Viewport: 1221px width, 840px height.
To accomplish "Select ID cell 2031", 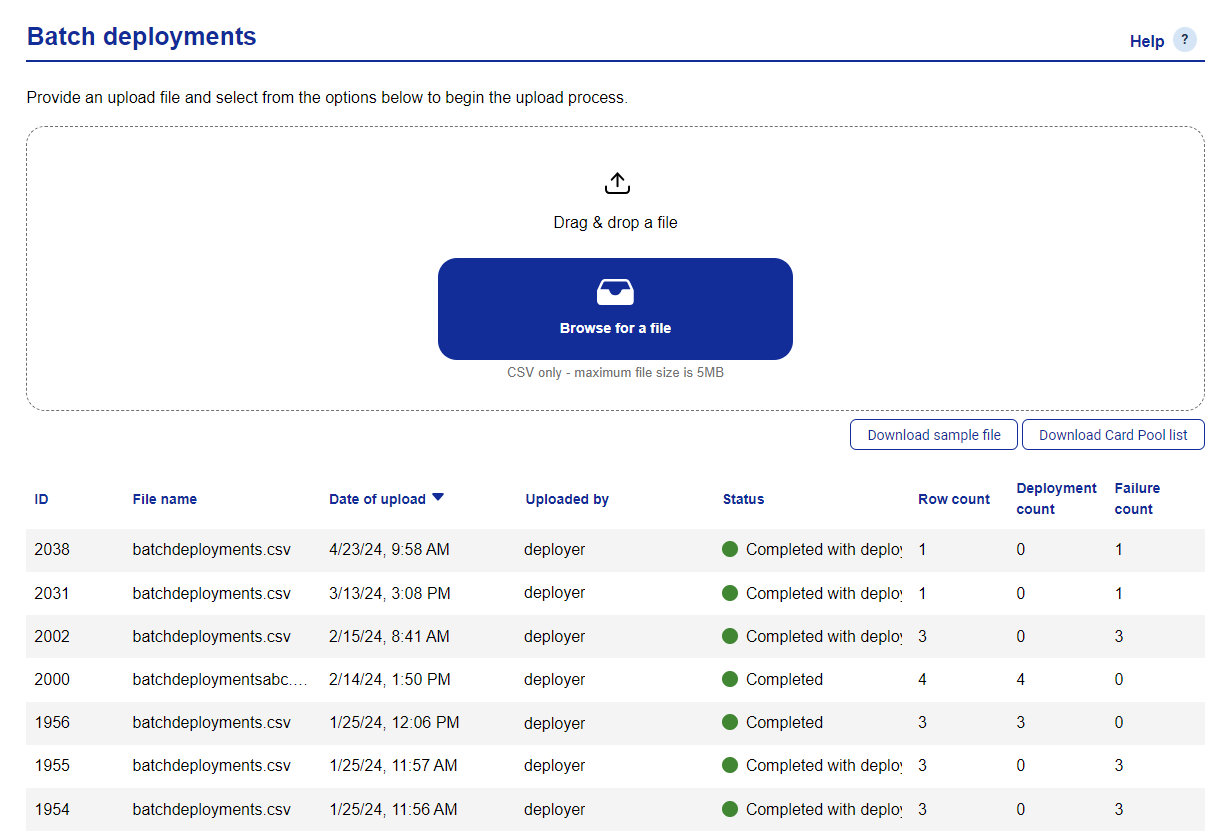I will (52, 593).
